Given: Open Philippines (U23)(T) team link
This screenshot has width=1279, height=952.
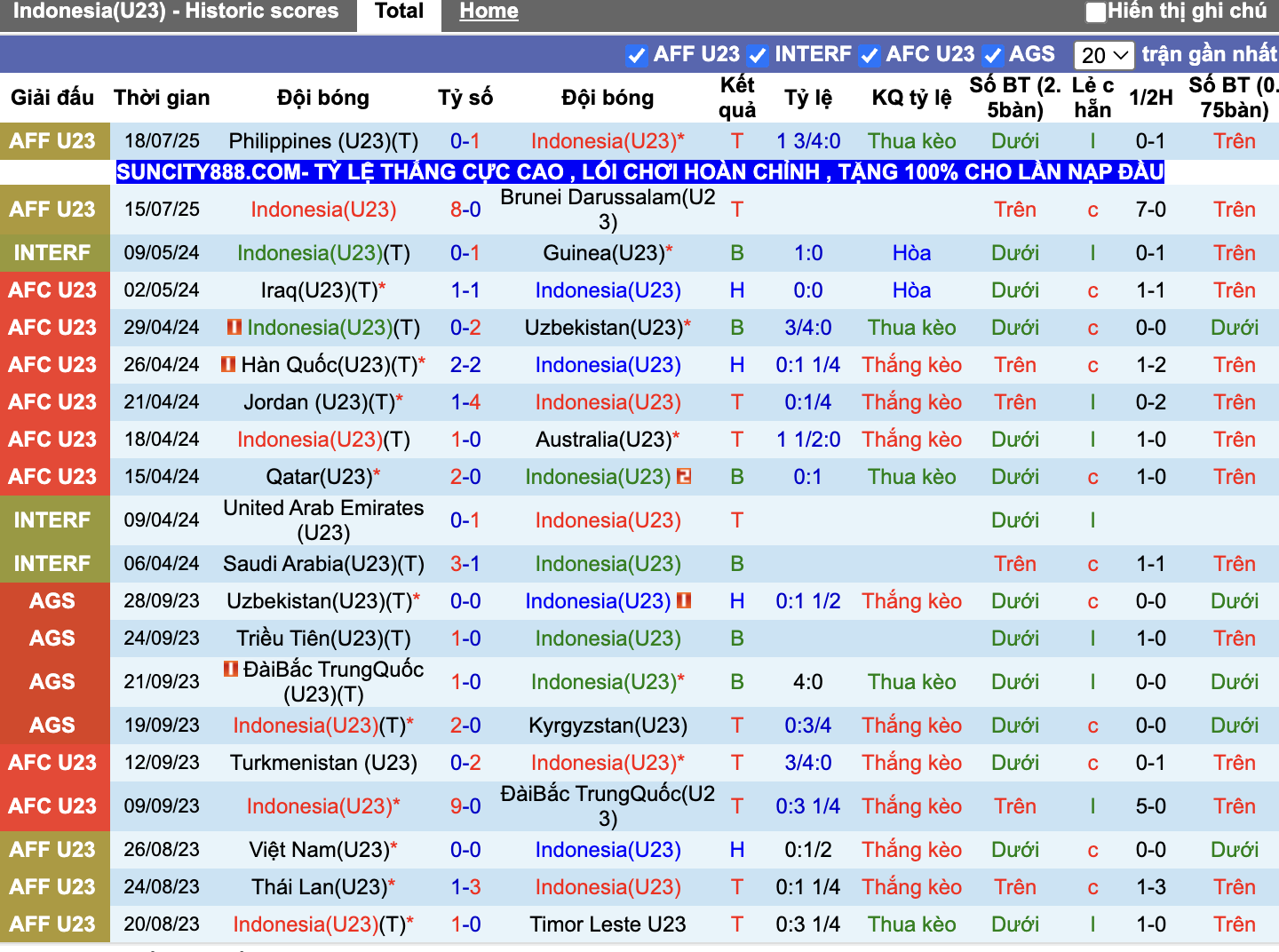Looking at the screenshot, I should (323, 141).
